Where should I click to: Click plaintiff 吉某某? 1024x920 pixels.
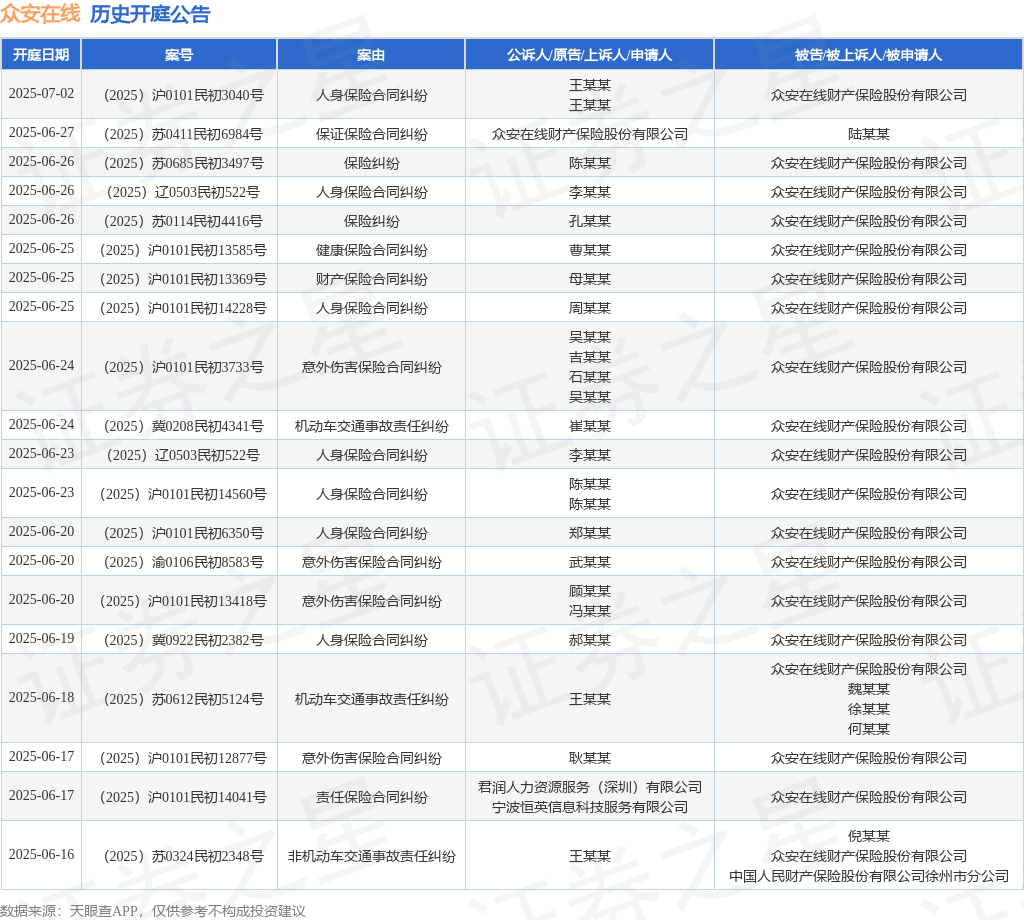pos(590,357)
